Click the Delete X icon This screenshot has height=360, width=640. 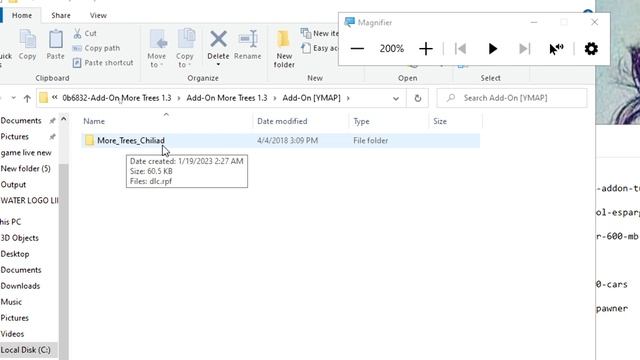[218, 40]
